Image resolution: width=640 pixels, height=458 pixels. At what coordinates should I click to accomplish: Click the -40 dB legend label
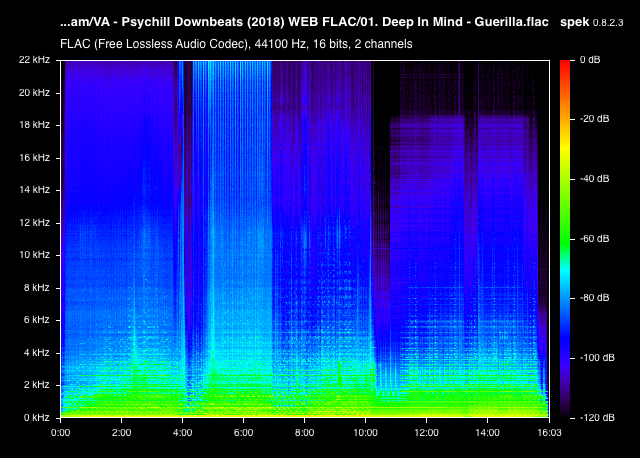coord(595,178)
